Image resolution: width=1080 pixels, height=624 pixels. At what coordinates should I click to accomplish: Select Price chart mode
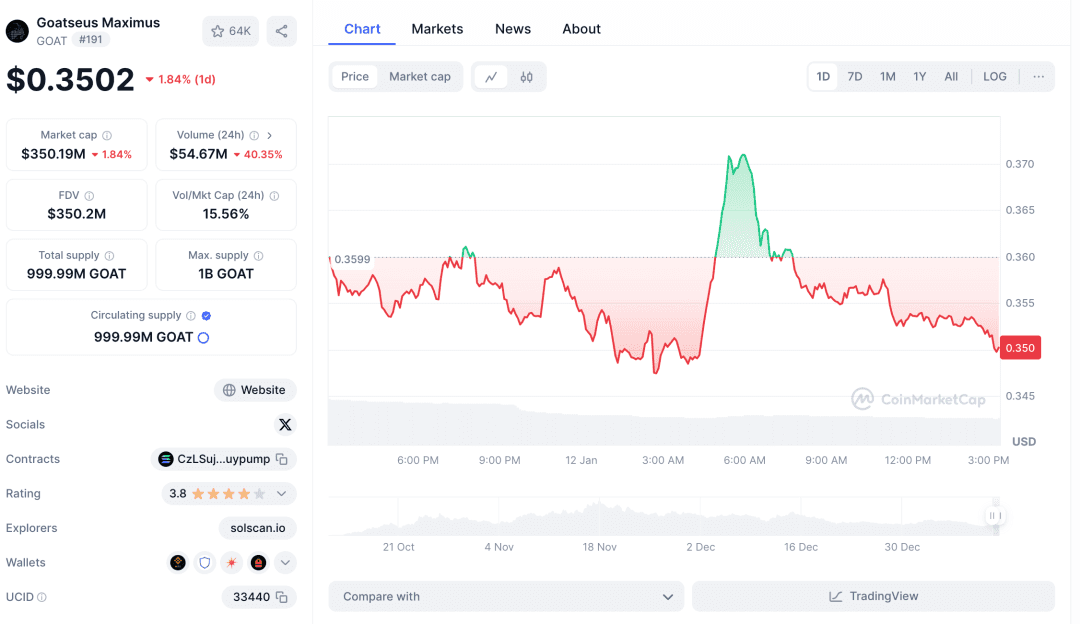point(355,76)
